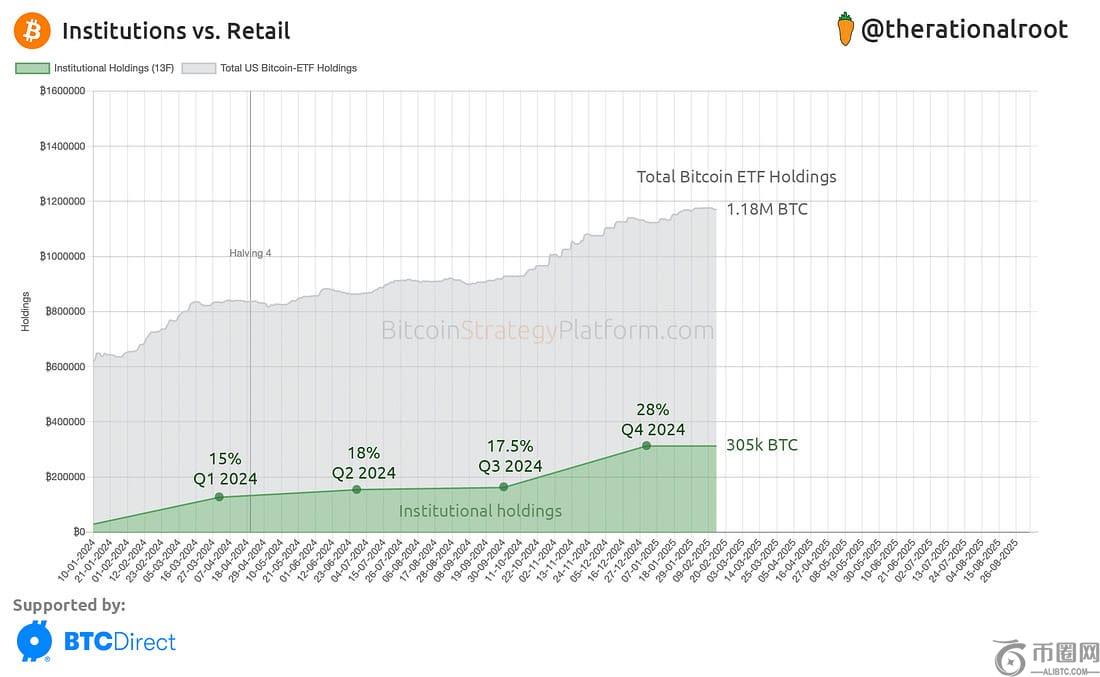Click the Institutions vs. Retail chart title
Screen dimensions: 1100x677
tap(176, 31)
